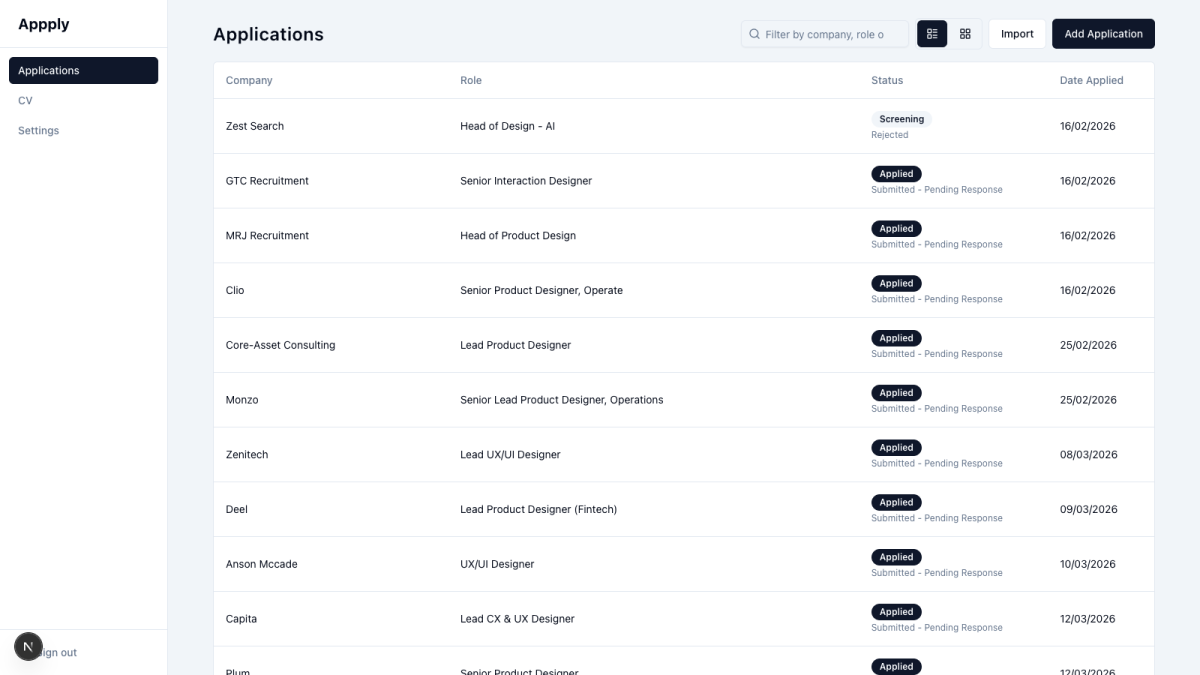Select the Anson Mccade company cell
The image size is (1200, 675).
click(x=261, y=564)
